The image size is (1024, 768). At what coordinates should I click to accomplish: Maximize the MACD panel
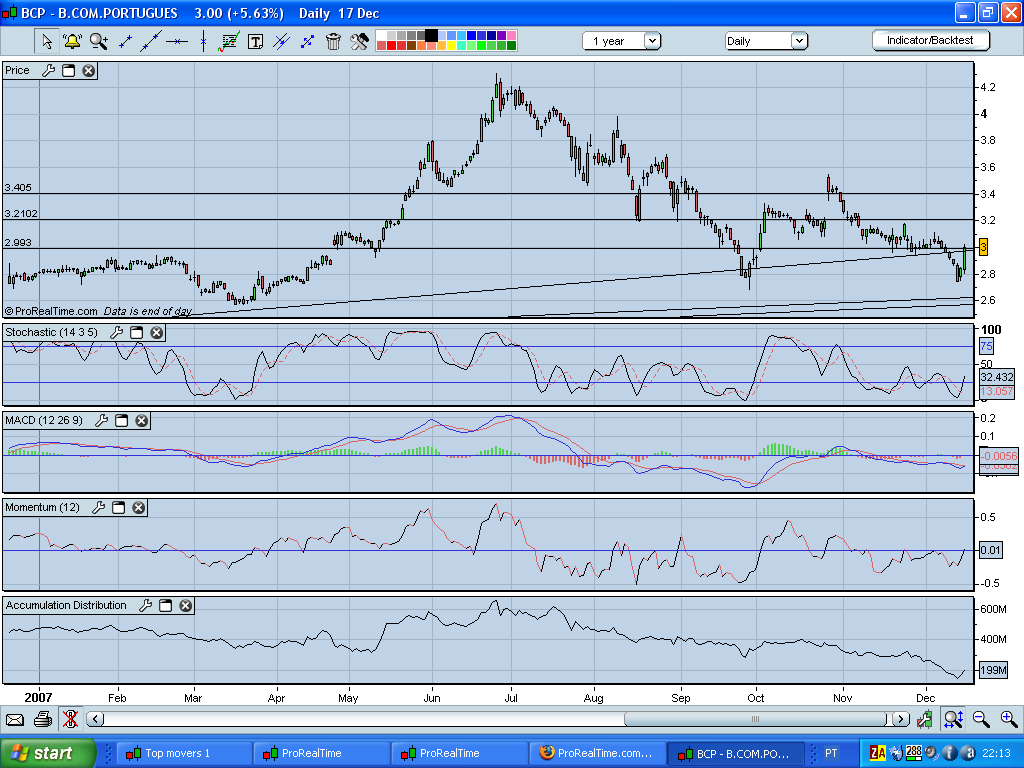point(119,420)
